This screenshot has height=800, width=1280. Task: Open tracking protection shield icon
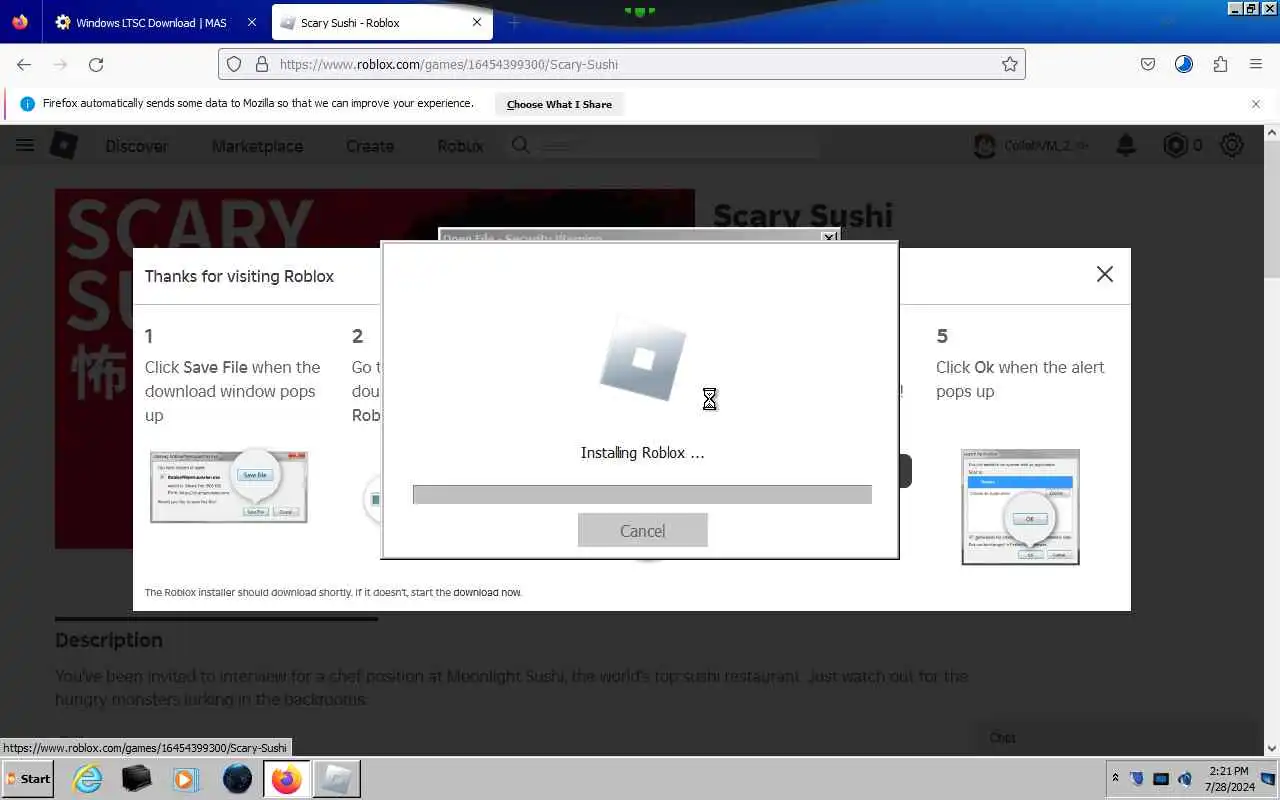(x=234, y=64)
